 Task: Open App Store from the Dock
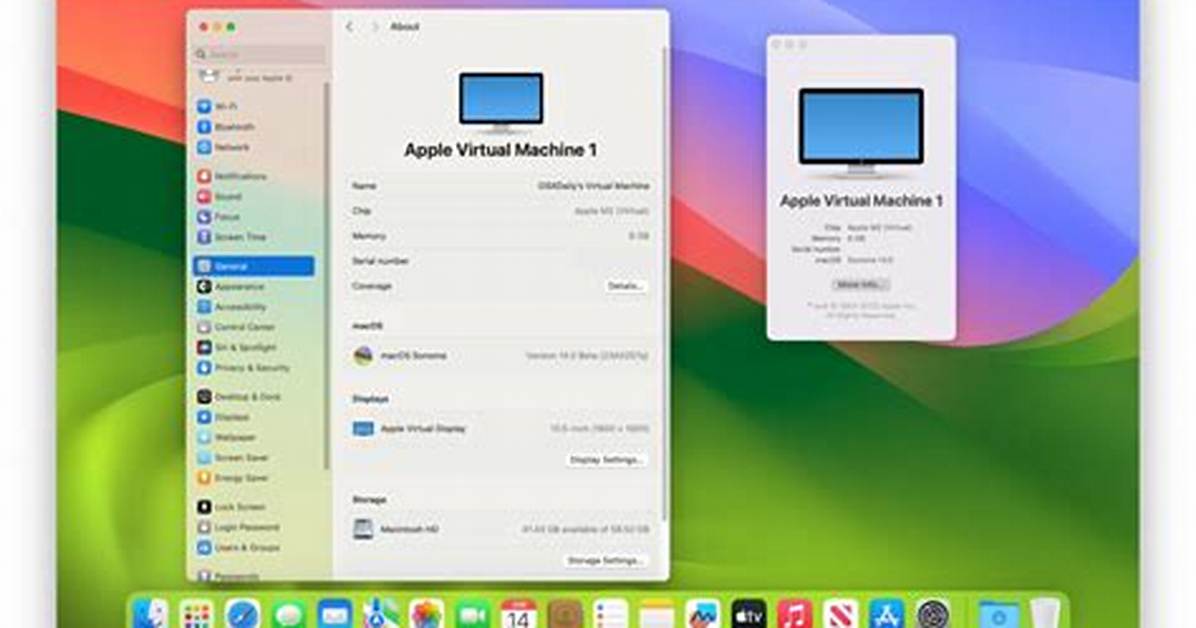tap(887, 614)
